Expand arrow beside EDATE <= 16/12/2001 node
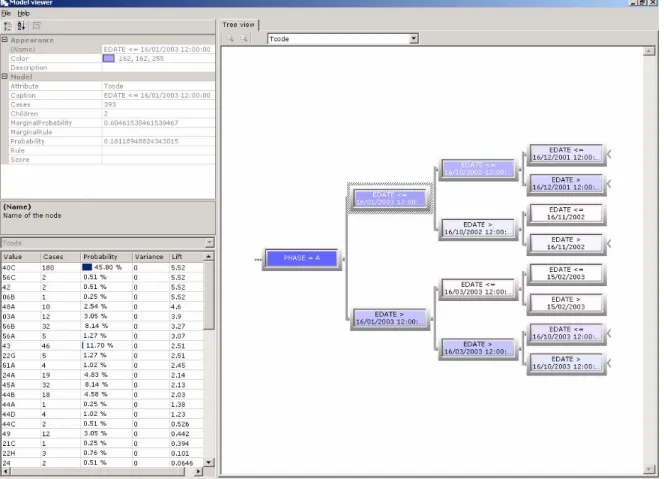 [609, 154]
